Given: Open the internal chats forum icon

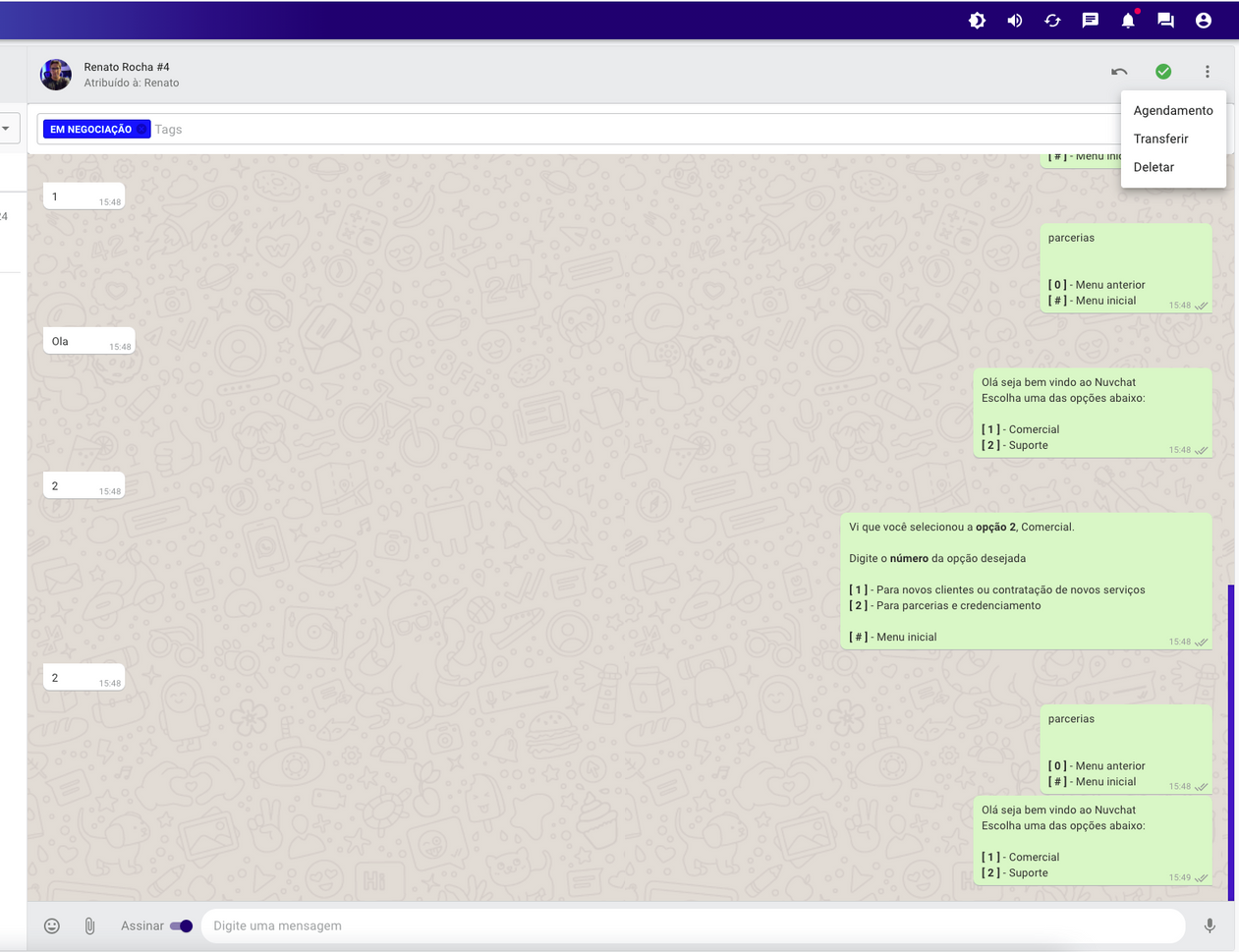Looking at the screenshot, I should [1165, 21].
